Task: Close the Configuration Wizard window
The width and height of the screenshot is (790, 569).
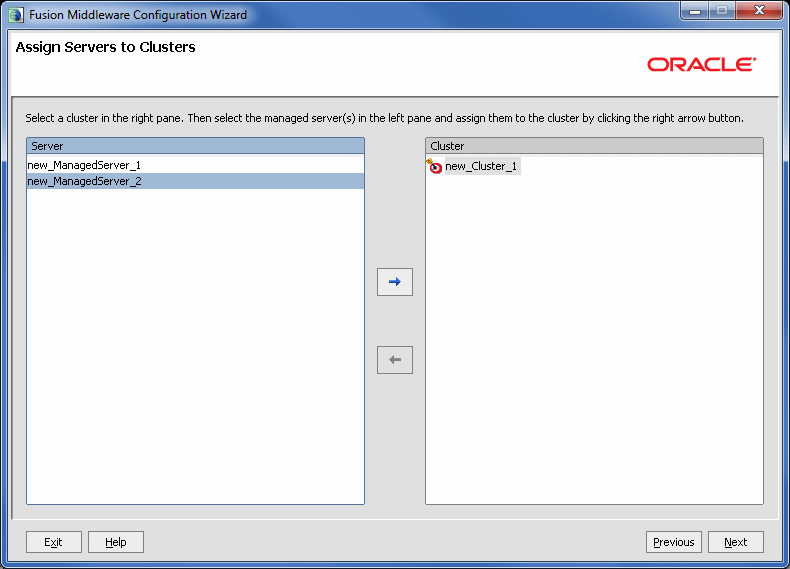Action: [759, 11]
